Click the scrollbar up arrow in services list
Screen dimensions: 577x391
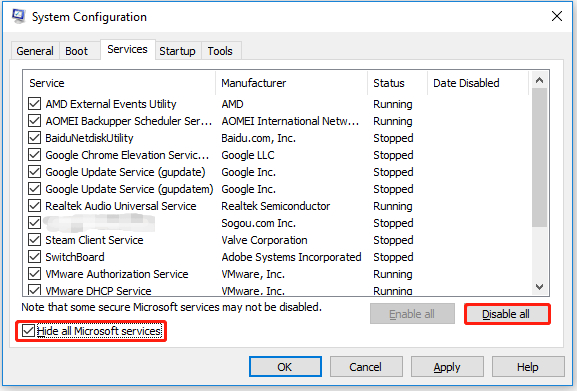(539, 80)
